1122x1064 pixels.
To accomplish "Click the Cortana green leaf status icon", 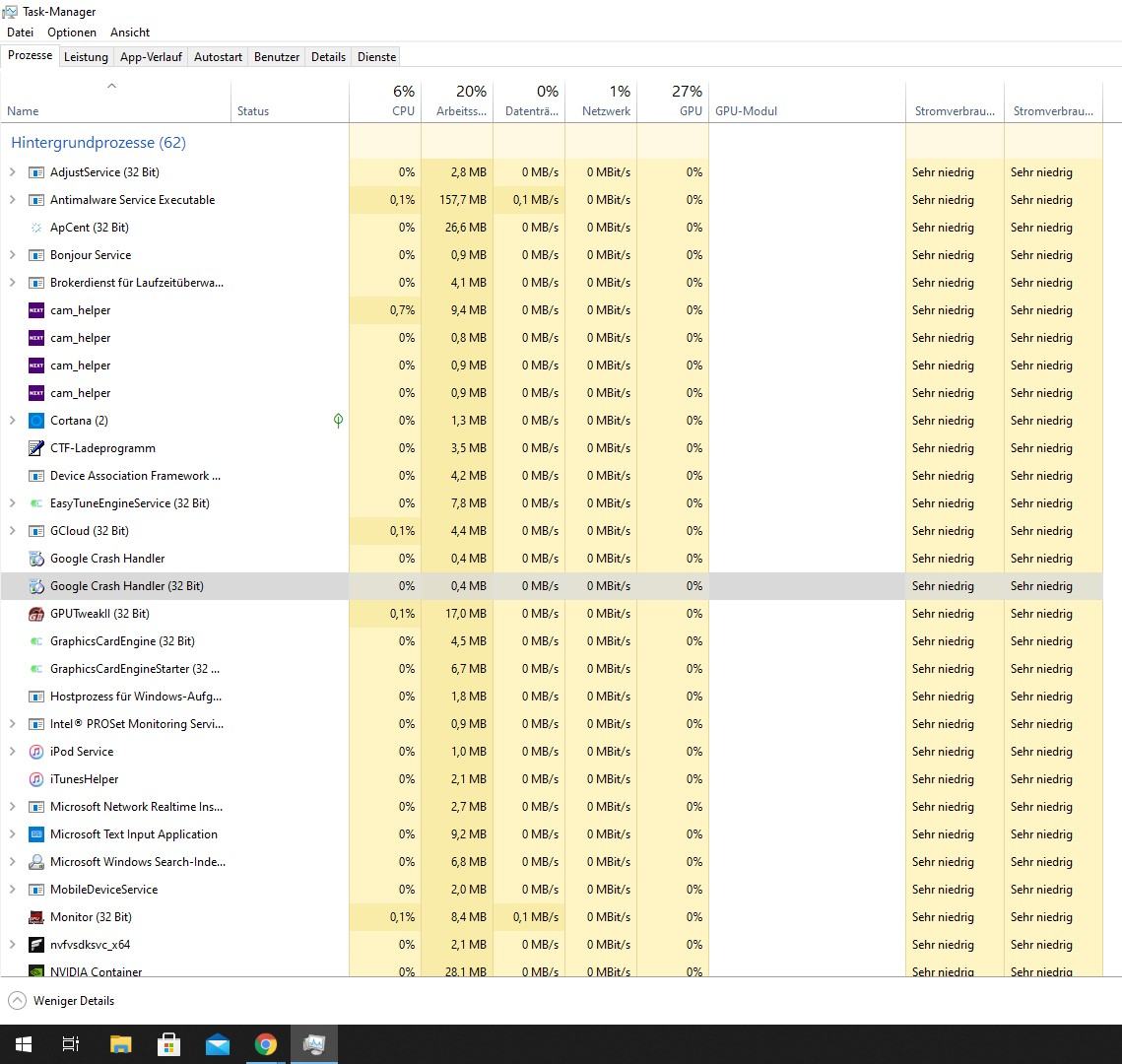I will coord(339,421).
